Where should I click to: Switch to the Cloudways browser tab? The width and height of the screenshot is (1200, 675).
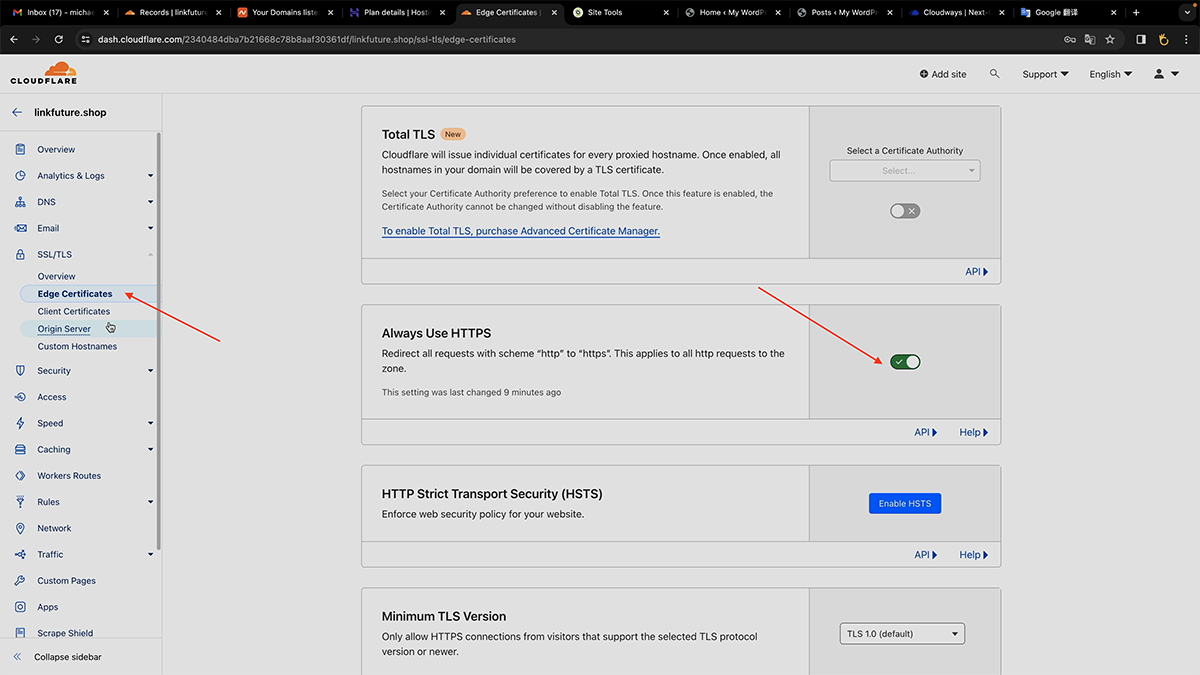[959, 13]
